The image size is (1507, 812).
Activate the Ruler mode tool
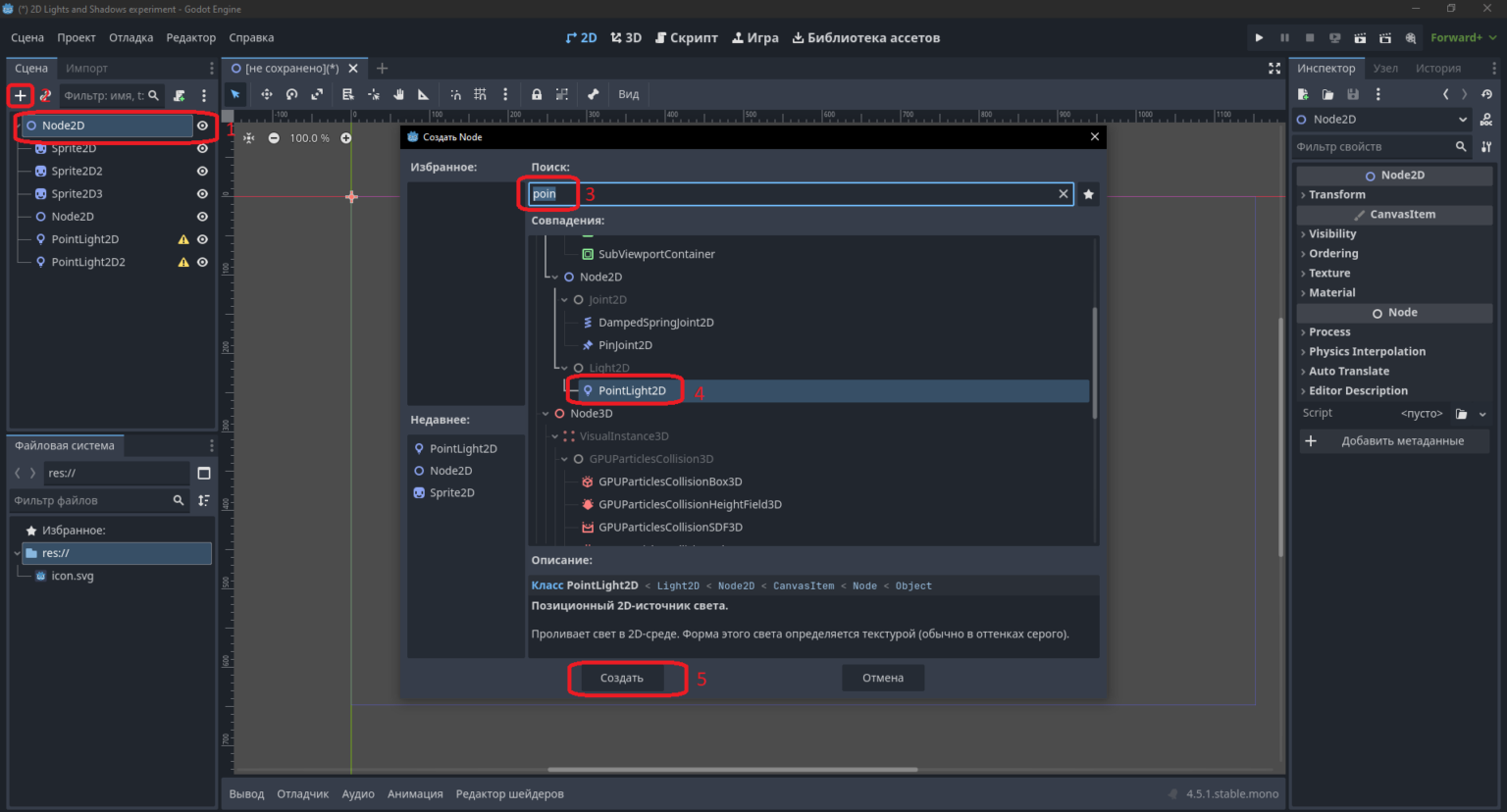click(424, 94)
